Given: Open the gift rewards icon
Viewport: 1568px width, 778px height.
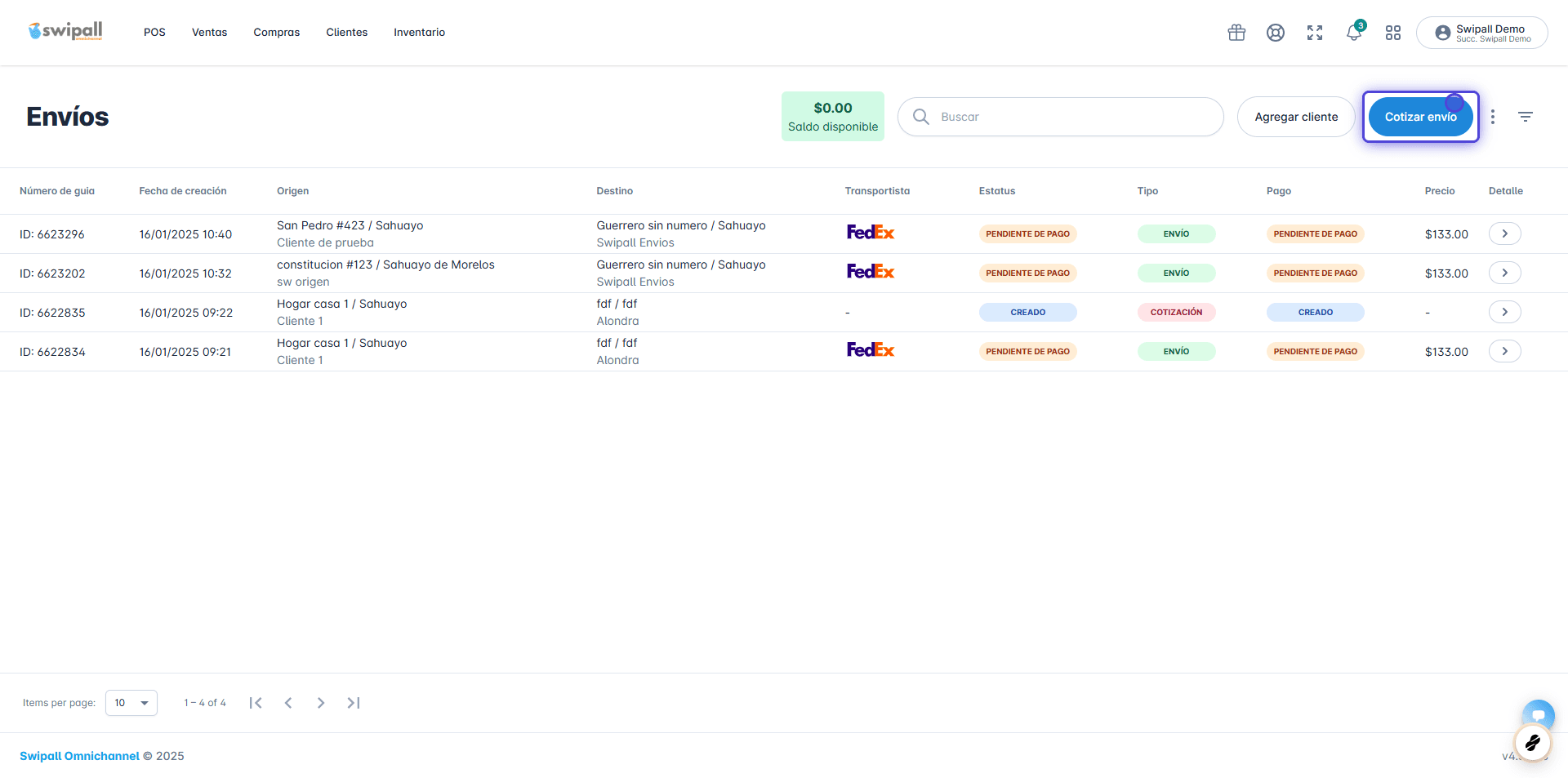Looking at the screenshot, I should (x=1236, y=33).
